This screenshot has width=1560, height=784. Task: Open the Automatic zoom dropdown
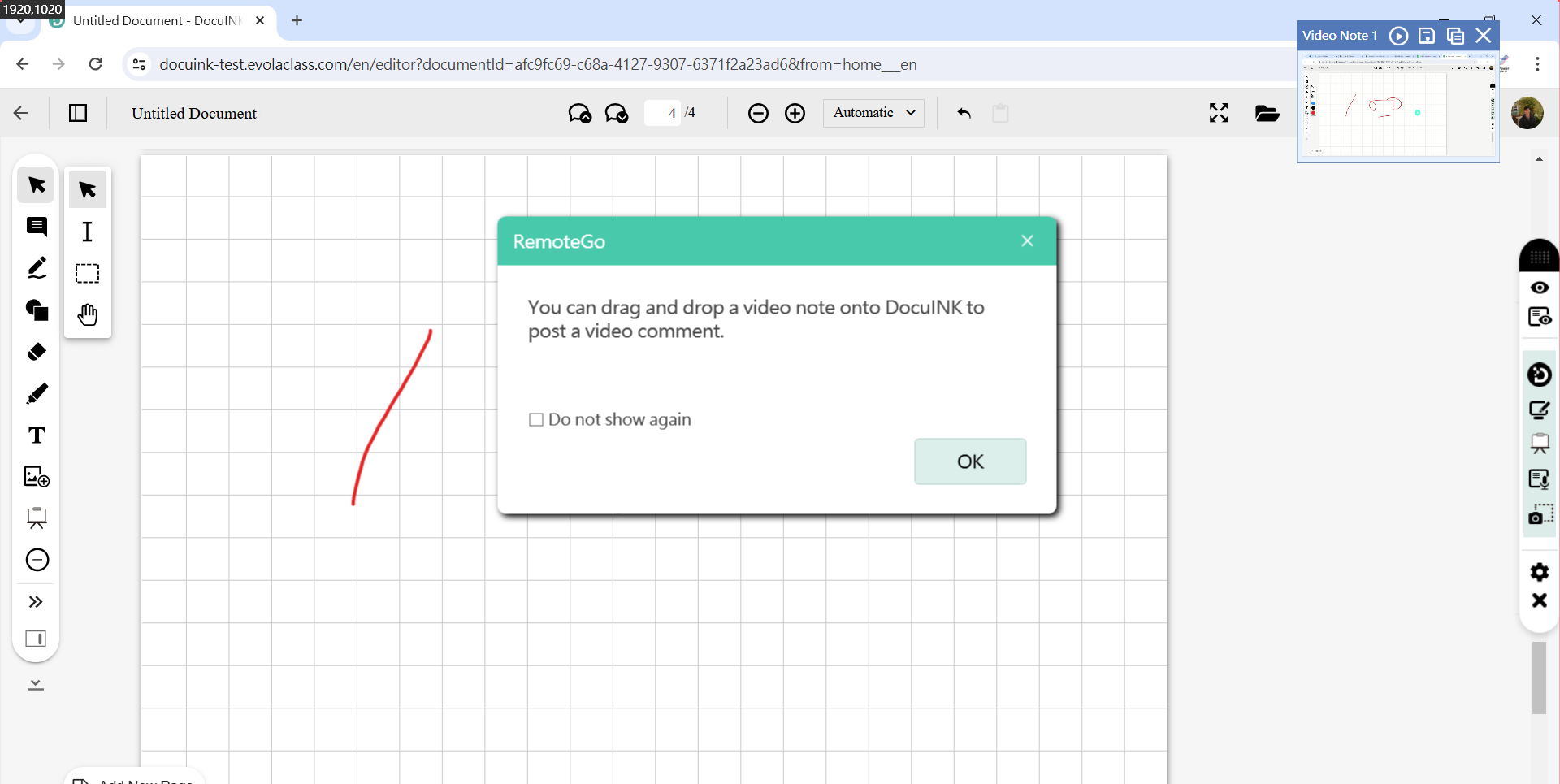coord(873,113)
